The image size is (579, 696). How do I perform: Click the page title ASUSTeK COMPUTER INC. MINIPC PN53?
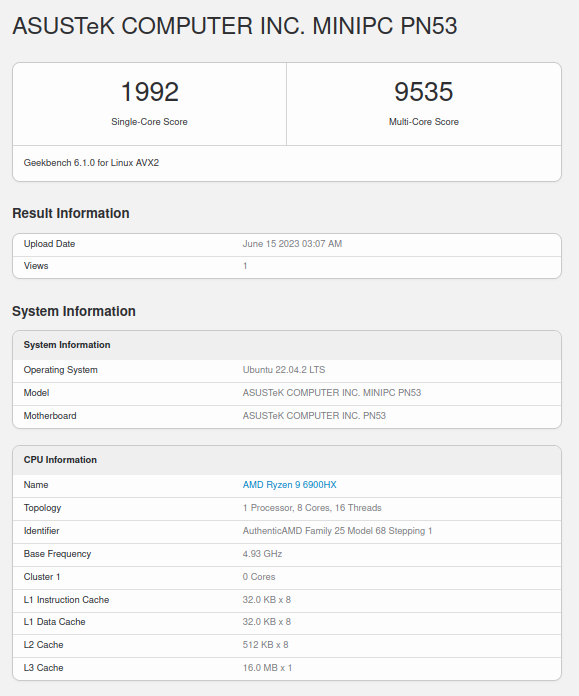[235, 26]
